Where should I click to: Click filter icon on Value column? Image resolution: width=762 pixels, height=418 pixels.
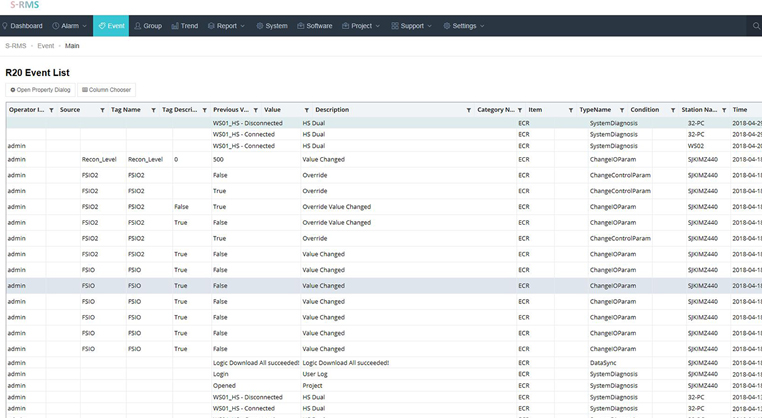click(x=306, y=110)
